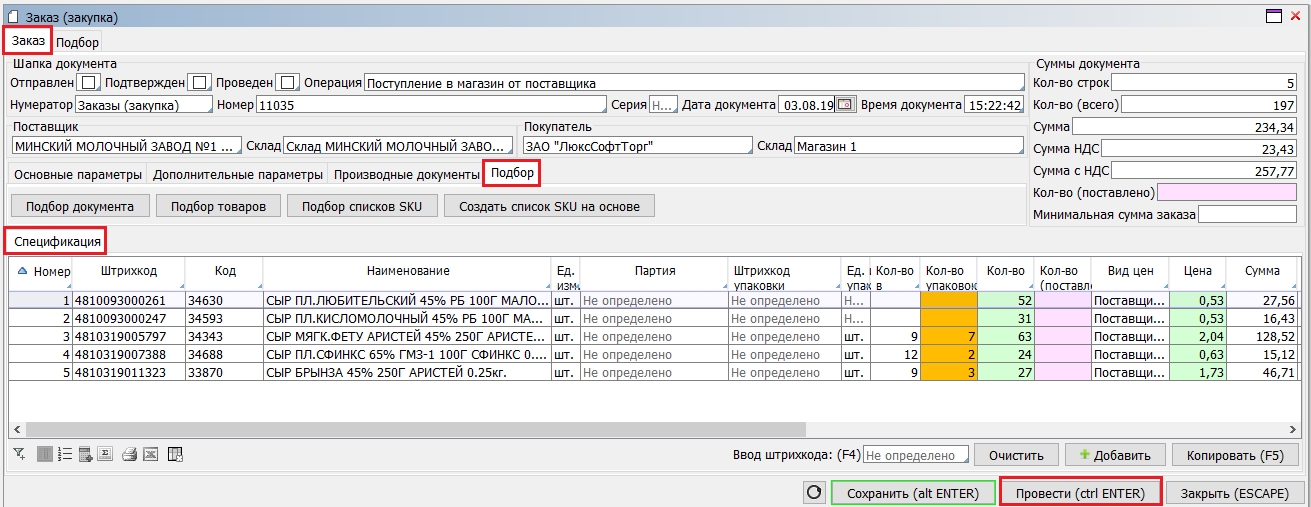
Task: Click the barcode input field (F4)
Action: (x=915, y=455)
